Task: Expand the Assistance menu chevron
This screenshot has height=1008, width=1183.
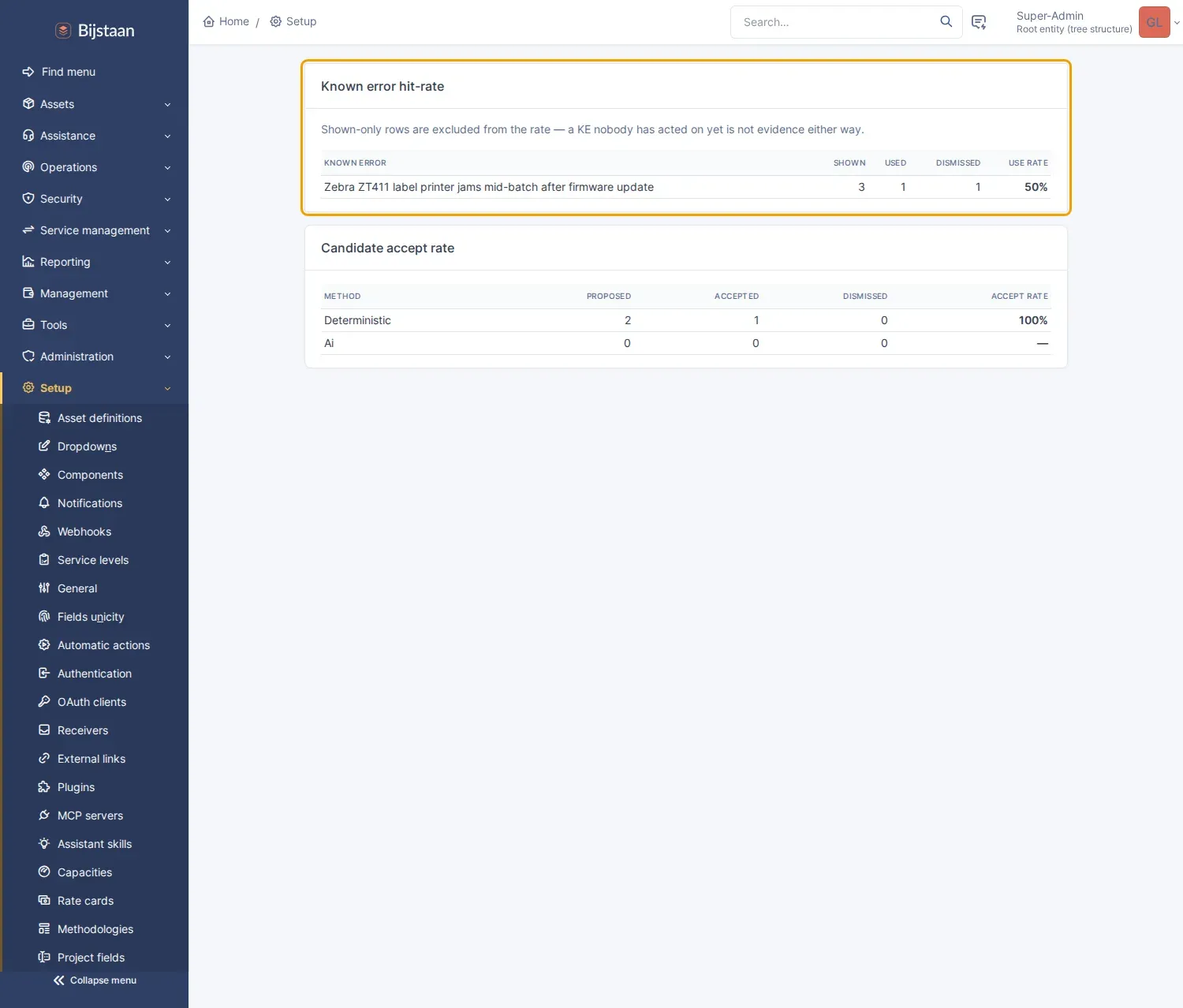Action: point(167,136)
